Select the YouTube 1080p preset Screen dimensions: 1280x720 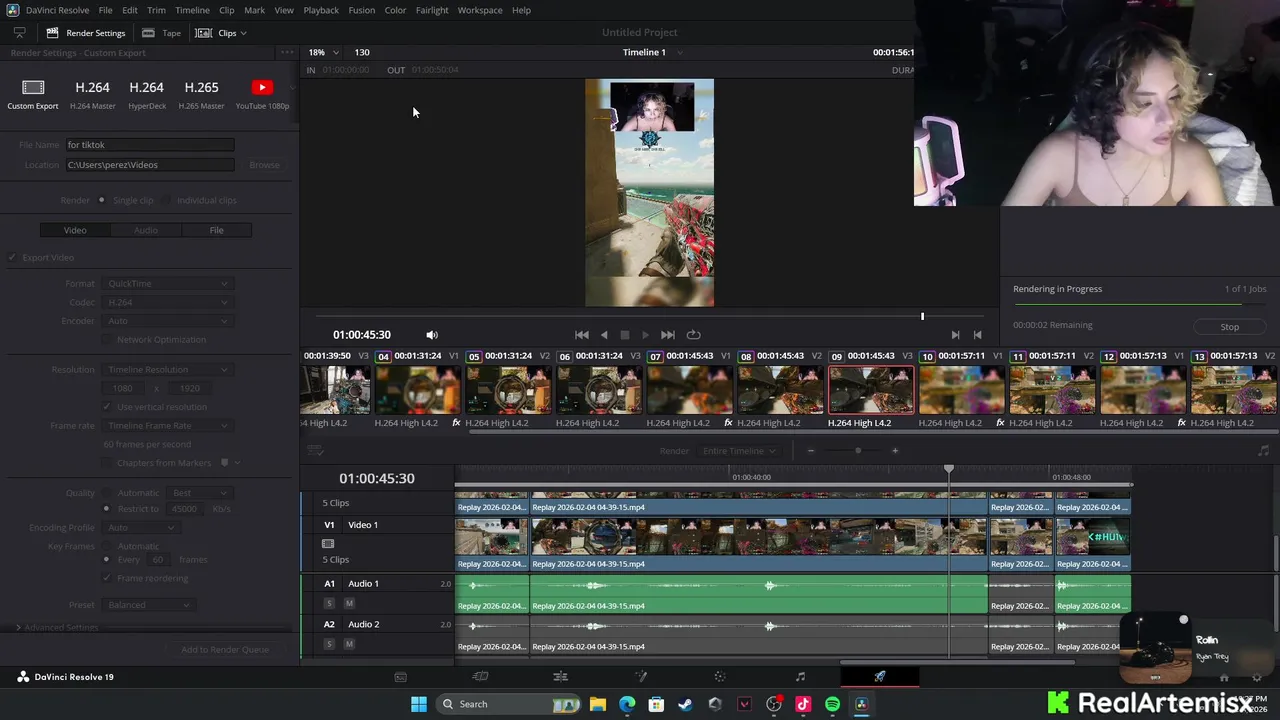click(262, 94)
